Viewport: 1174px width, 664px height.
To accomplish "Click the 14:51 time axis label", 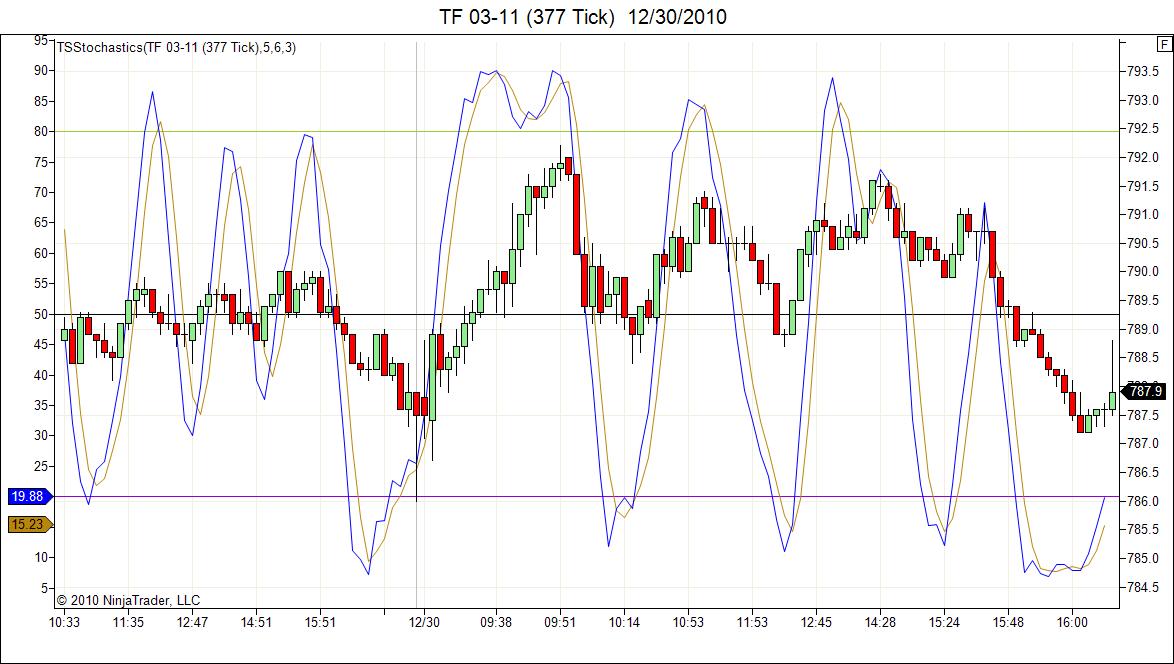I will tap(256, 623).
